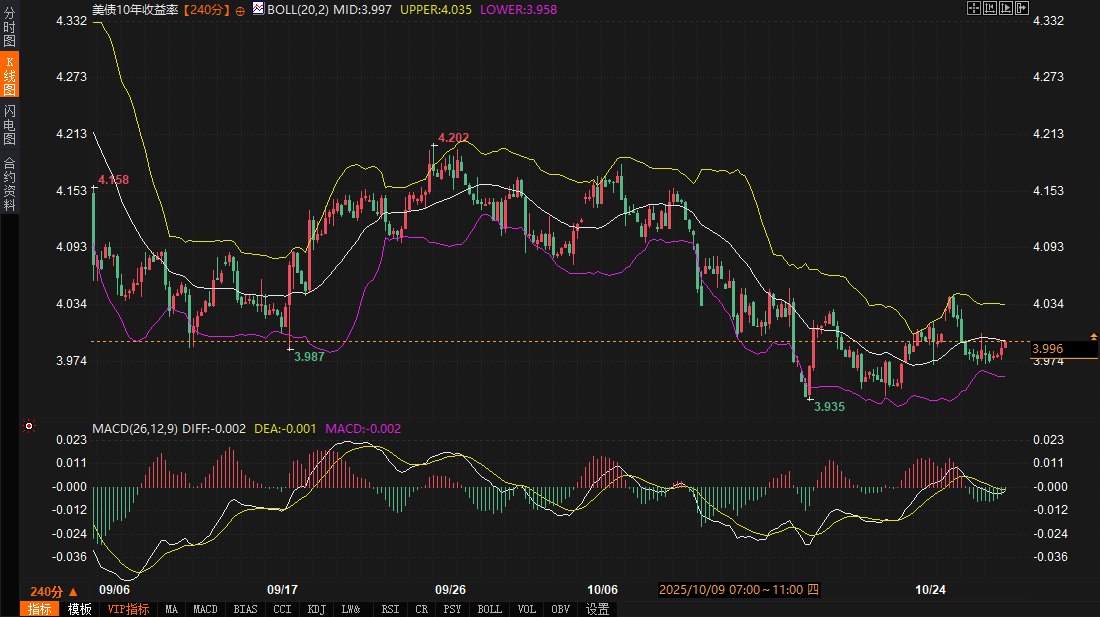Click the side panel exit arrow icon

[1022, 8]
